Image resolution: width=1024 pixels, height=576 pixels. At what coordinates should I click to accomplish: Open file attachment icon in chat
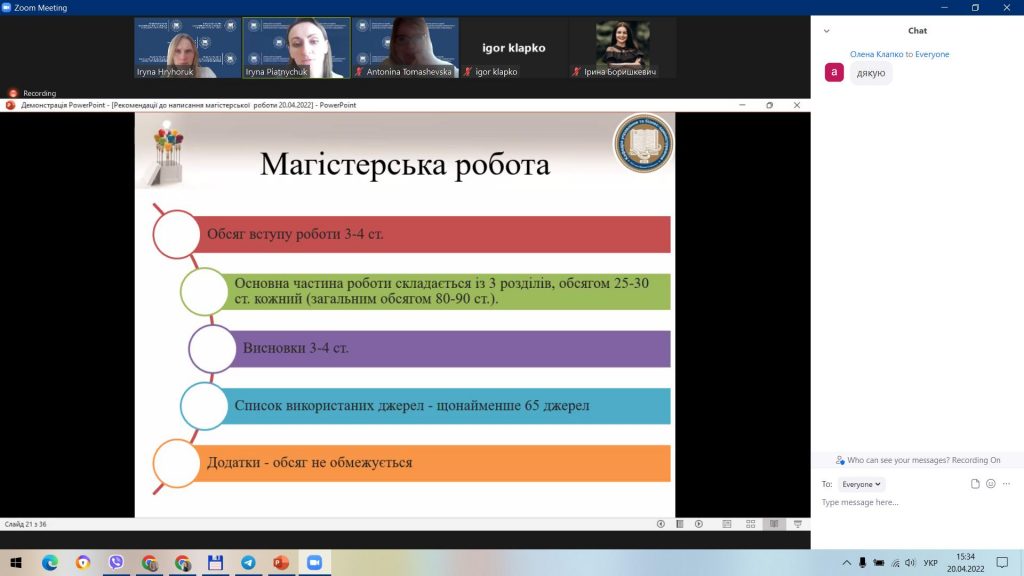tap(975, 484)
